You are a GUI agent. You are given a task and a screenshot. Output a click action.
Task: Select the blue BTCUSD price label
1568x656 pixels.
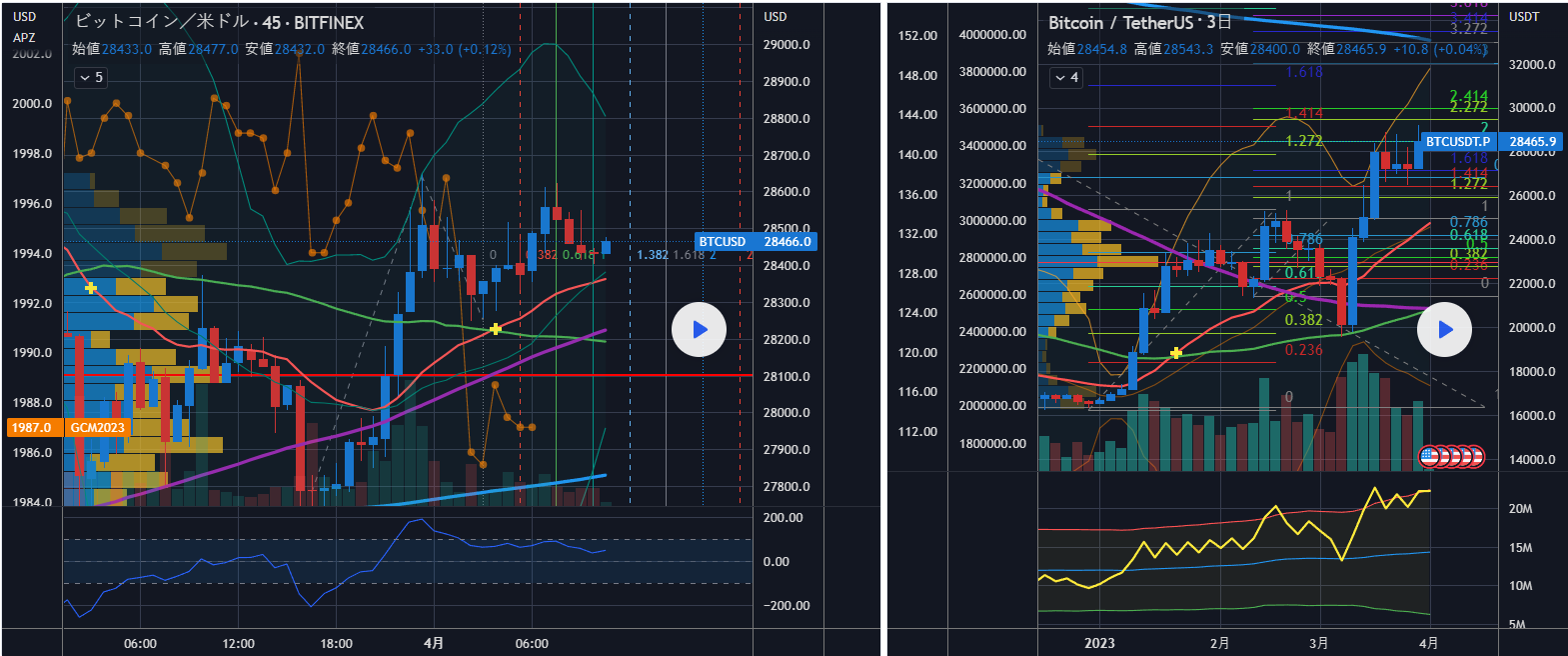click(755, 241)
